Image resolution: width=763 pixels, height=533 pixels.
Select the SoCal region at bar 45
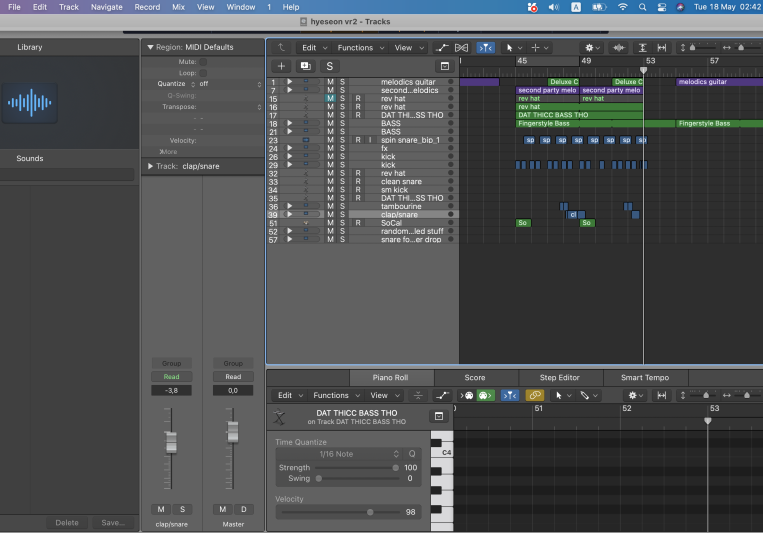click(523, 223)
